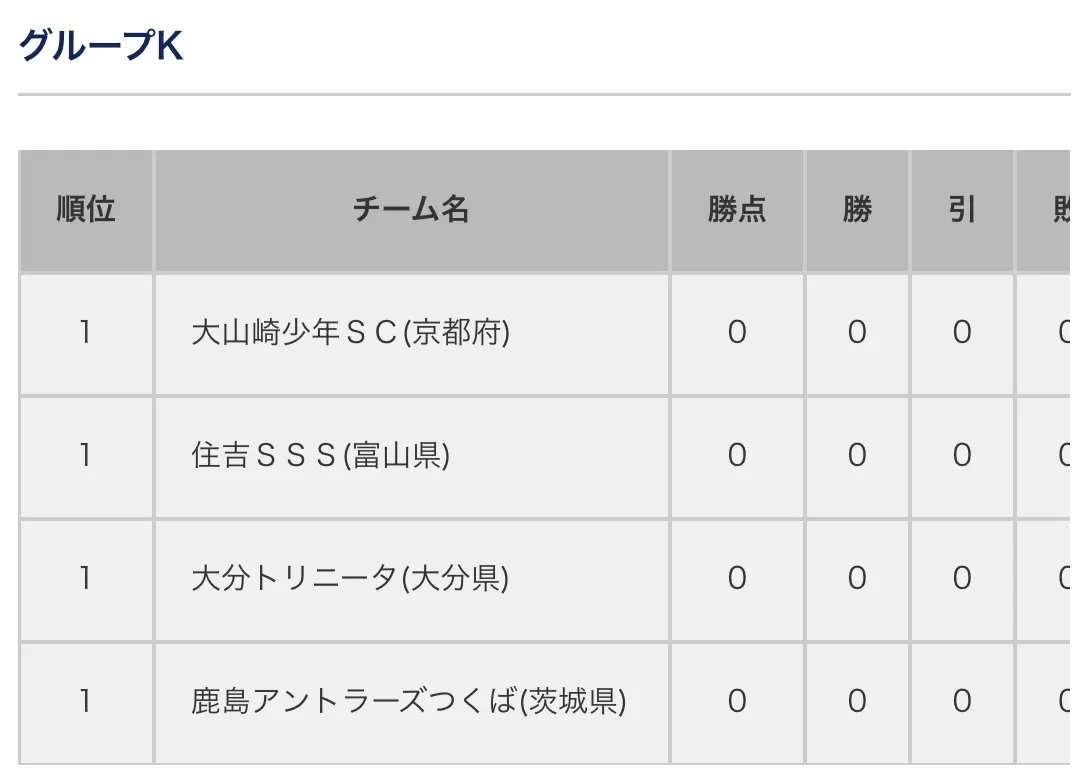Viewport: 1090px width, 784px height.
Task: Click 勝点 value for 住吉SSS
Action: click(737, 456)
